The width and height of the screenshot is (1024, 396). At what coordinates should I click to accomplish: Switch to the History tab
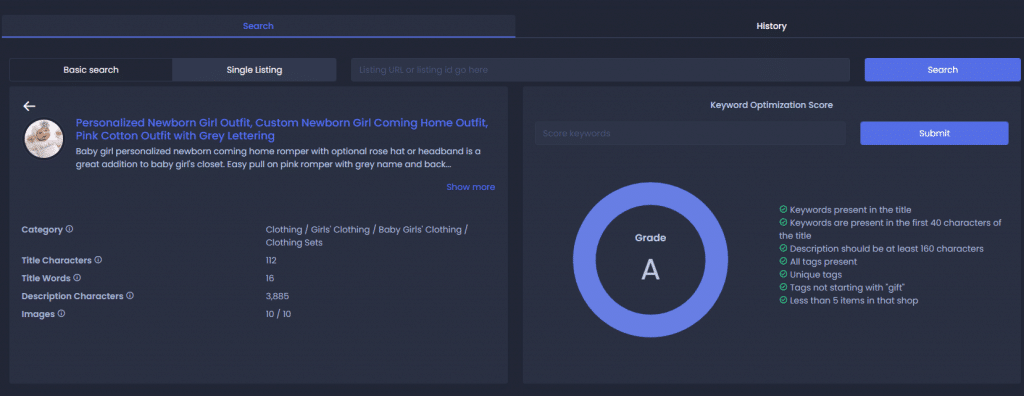tap(771, 26)
